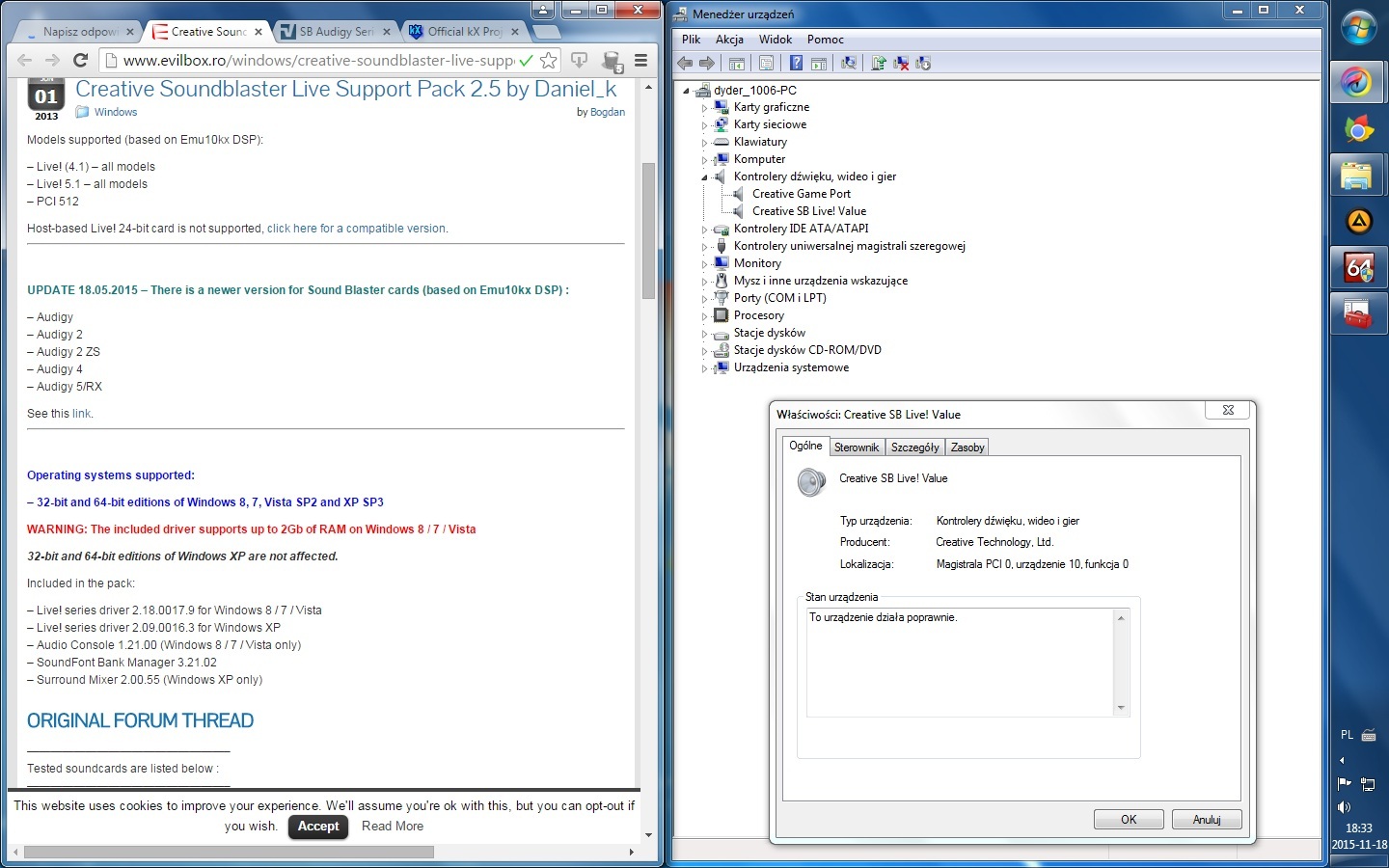Switch to Zasoby tab
Image resolution: width=1389 pixels, height=868 pixels.
tap(967, 448)
